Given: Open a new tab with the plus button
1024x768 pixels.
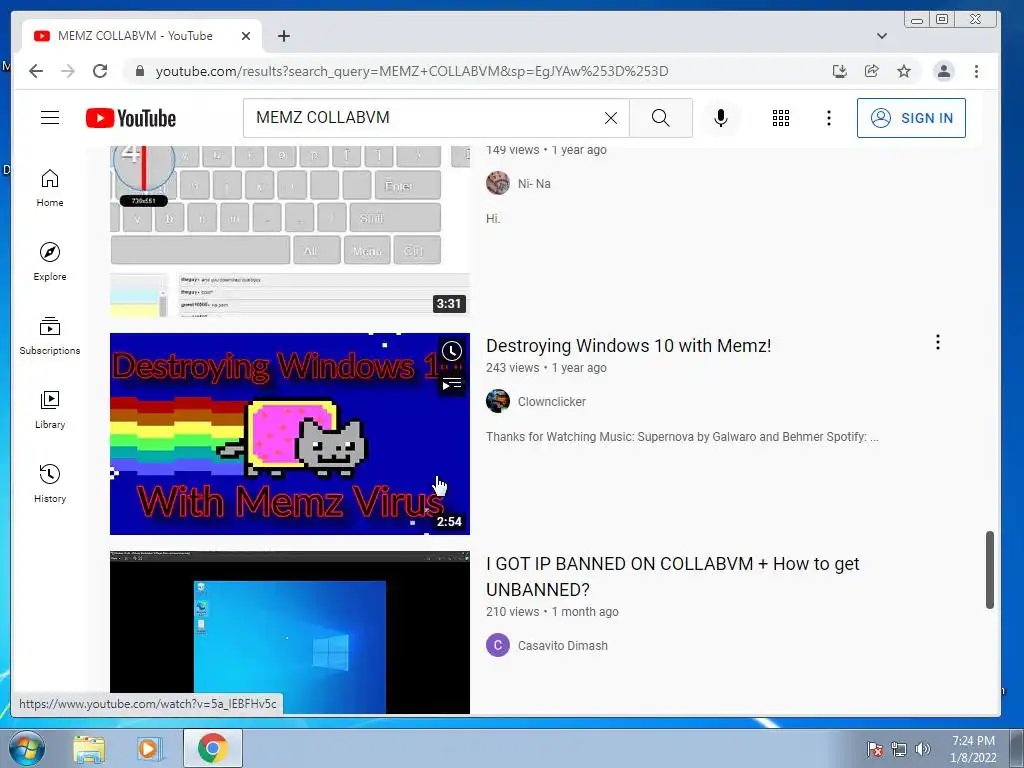Looking at the screenshot, I should pos(283,36).
